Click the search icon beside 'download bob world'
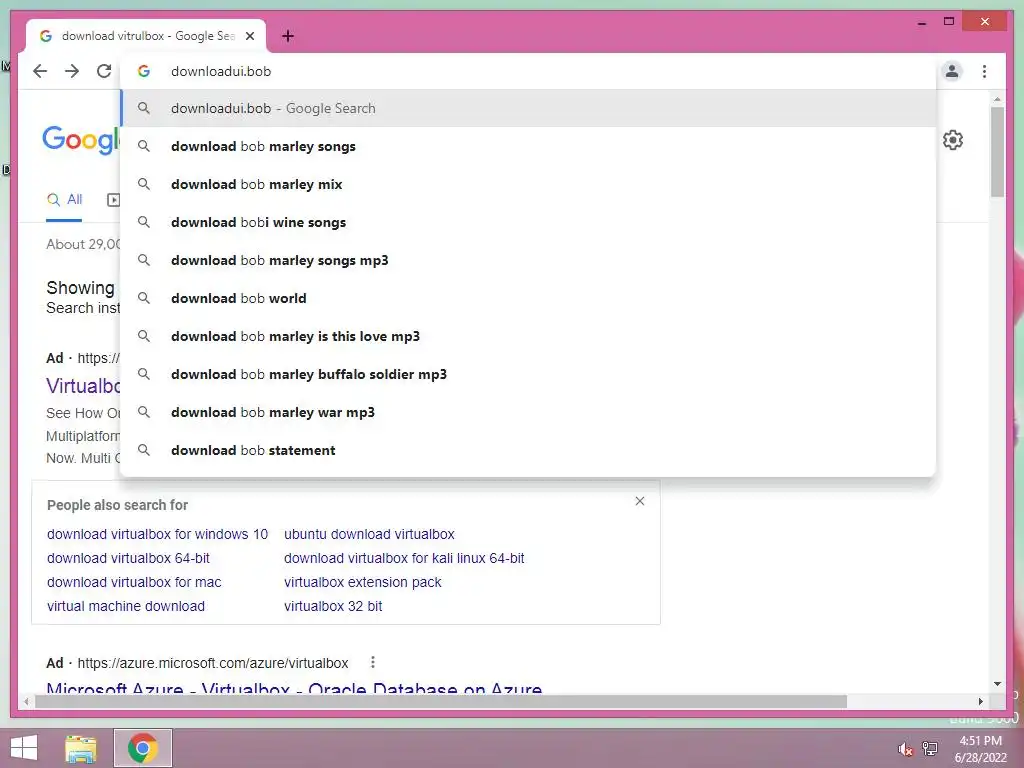The width and height of the screenshot is (1024, 768). (x=144, y=298)
